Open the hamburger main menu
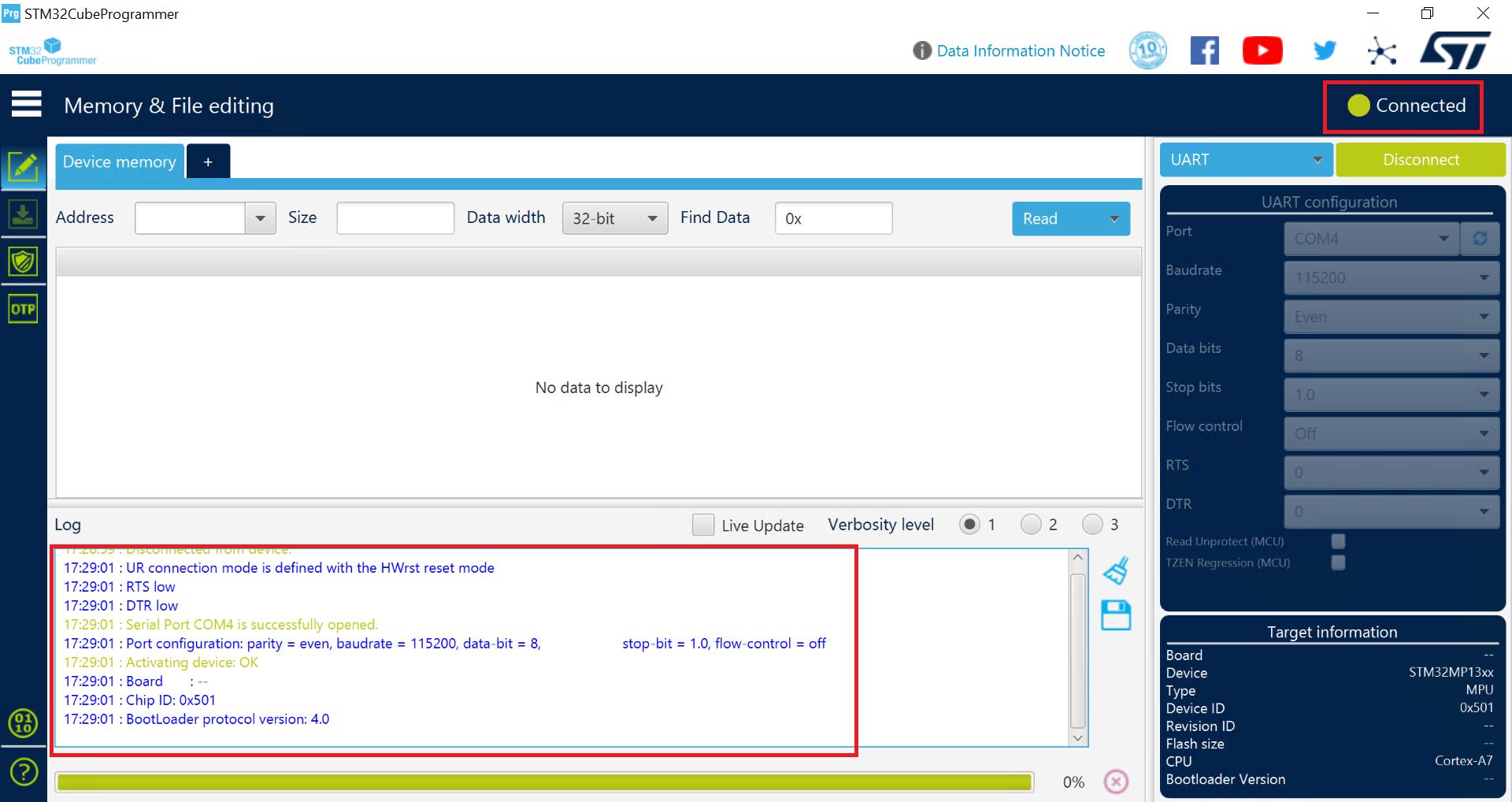Screen dimensions: 1512x802 point(26,104)
